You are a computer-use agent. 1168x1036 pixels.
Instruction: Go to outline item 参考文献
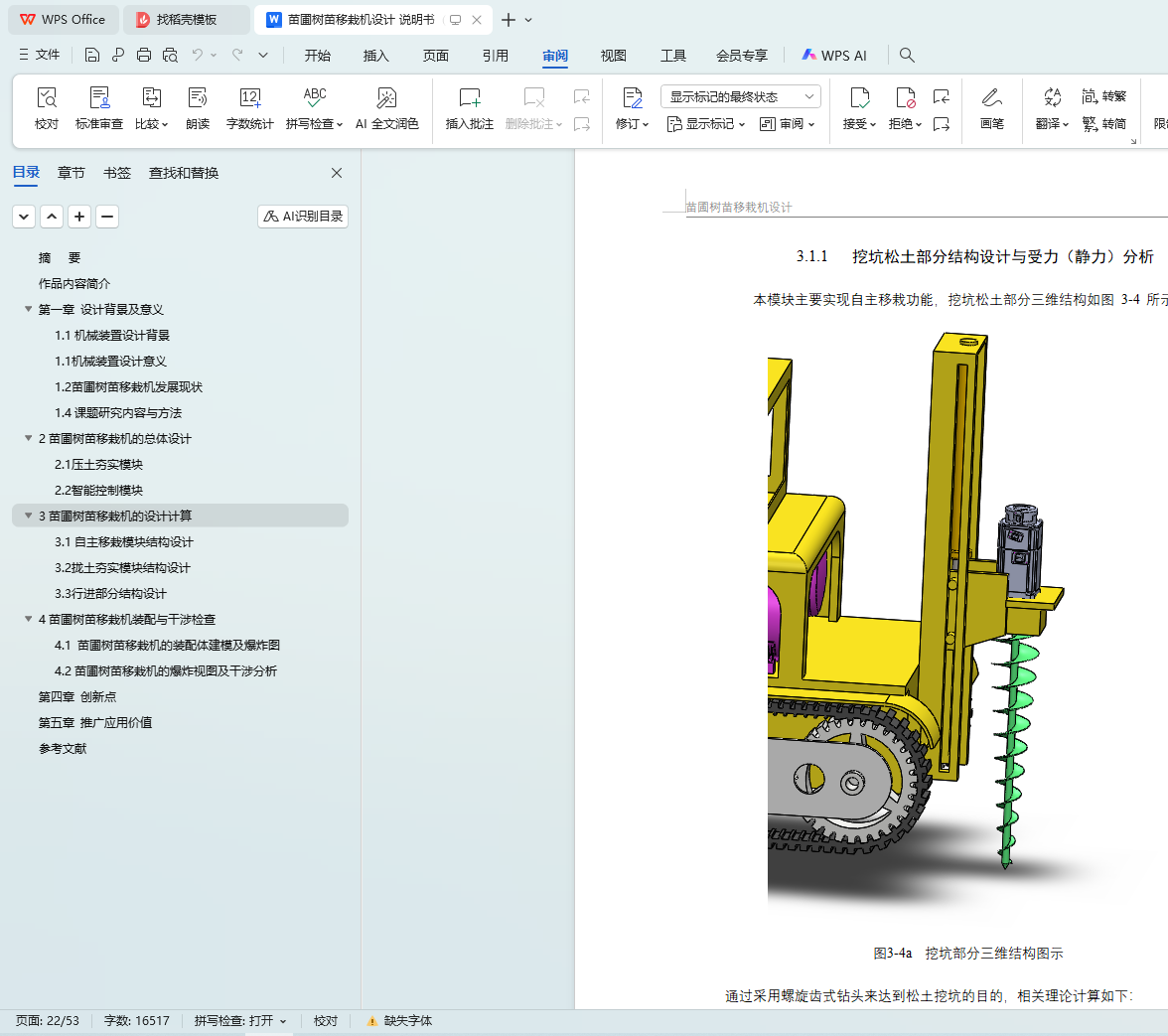63,749
